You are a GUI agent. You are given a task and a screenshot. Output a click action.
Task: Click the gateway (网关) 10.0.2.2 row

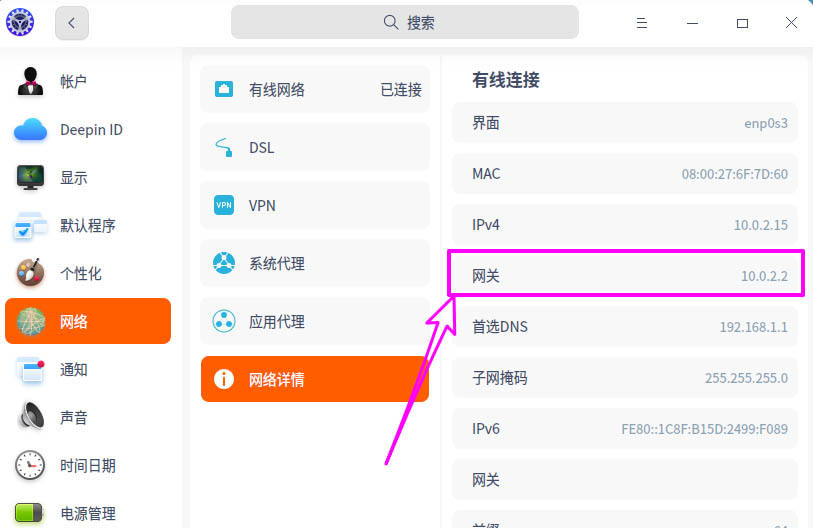(x=625, y=276)
